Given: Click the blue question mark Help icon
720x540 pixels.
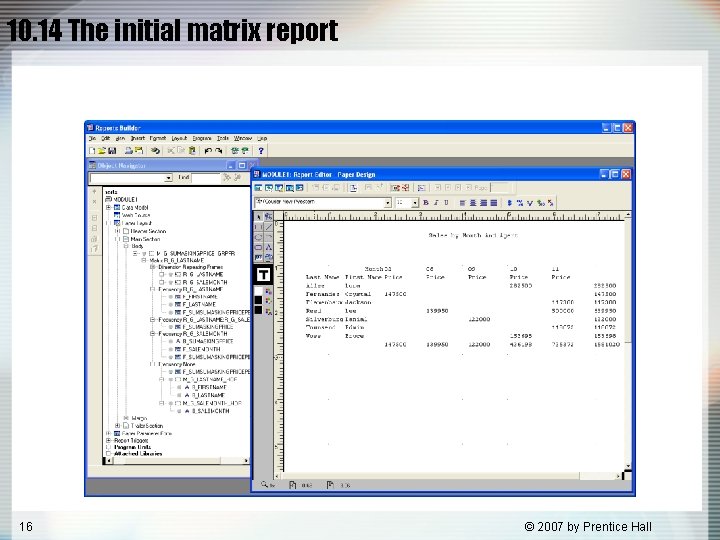Looking at the screenshot, I should click(x=261, y=151).
